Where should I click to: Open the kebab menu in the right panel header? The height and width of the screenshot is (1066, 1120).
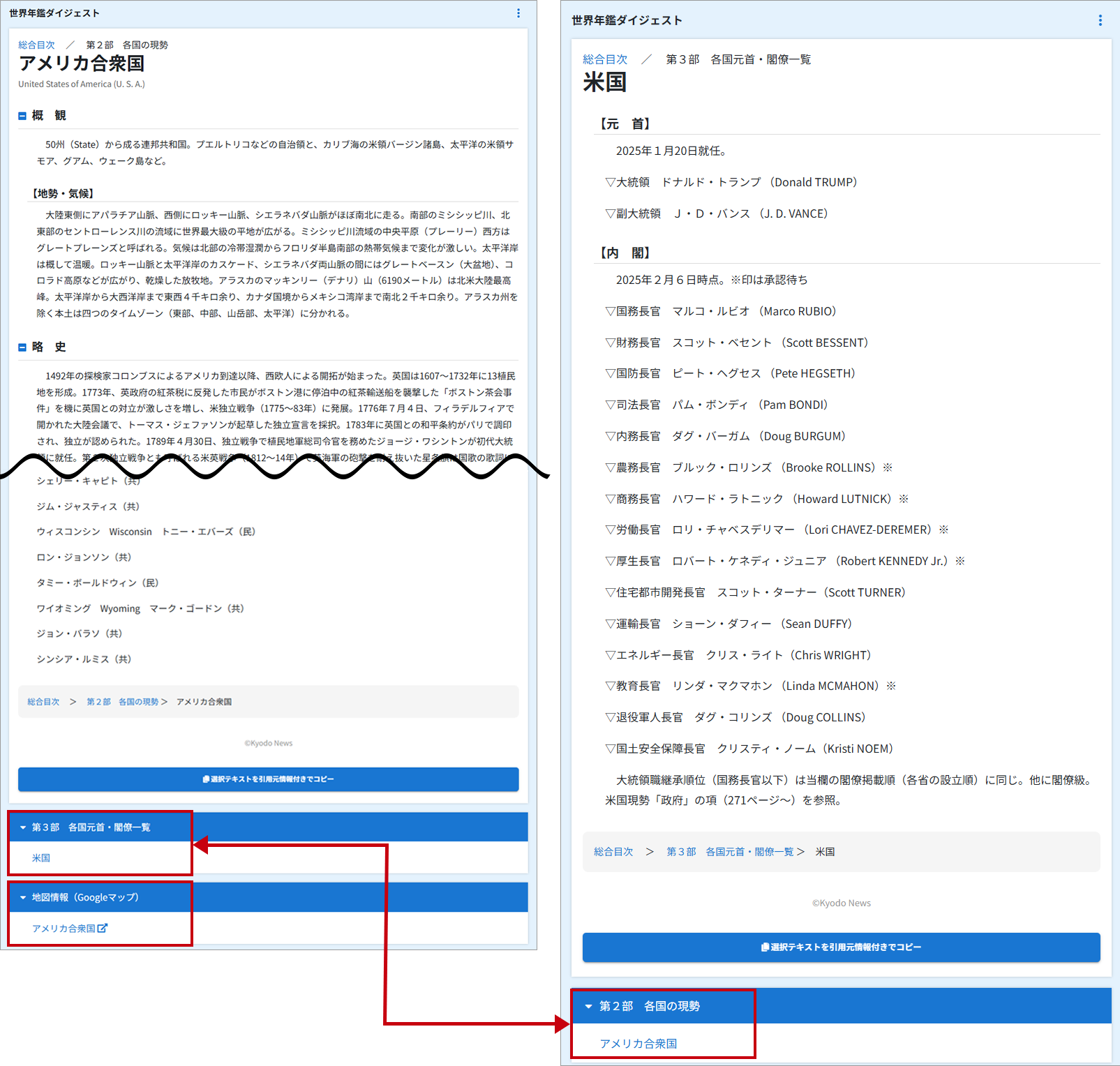click(1100, 20)
